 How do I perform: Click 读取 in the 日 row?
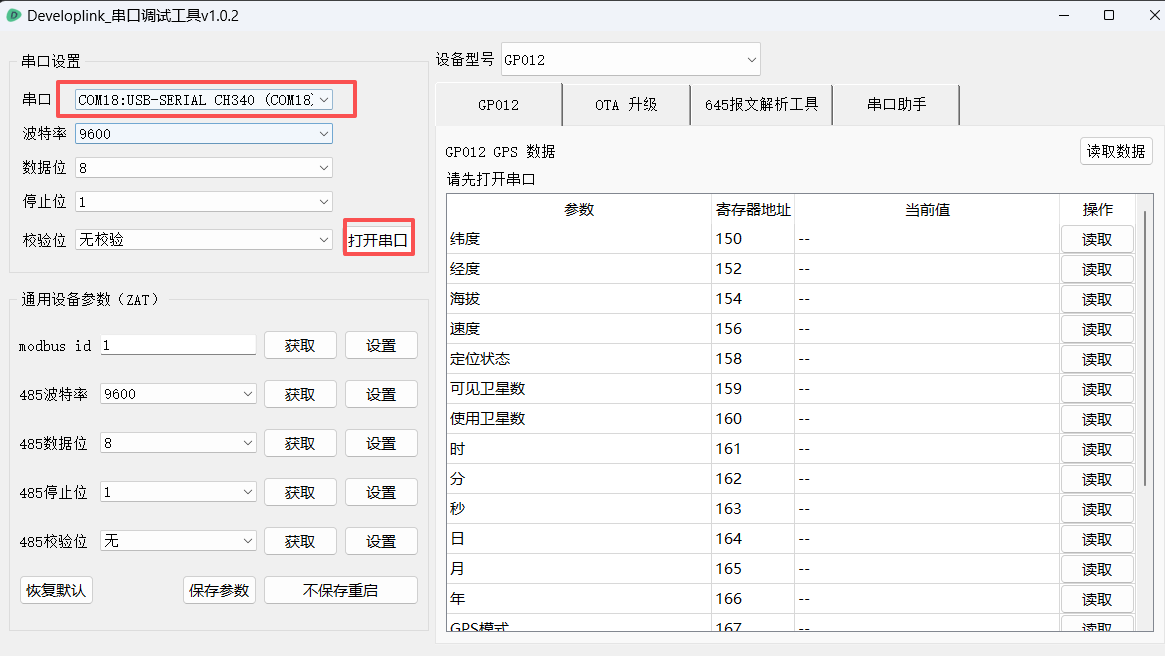coord(1097,539)
